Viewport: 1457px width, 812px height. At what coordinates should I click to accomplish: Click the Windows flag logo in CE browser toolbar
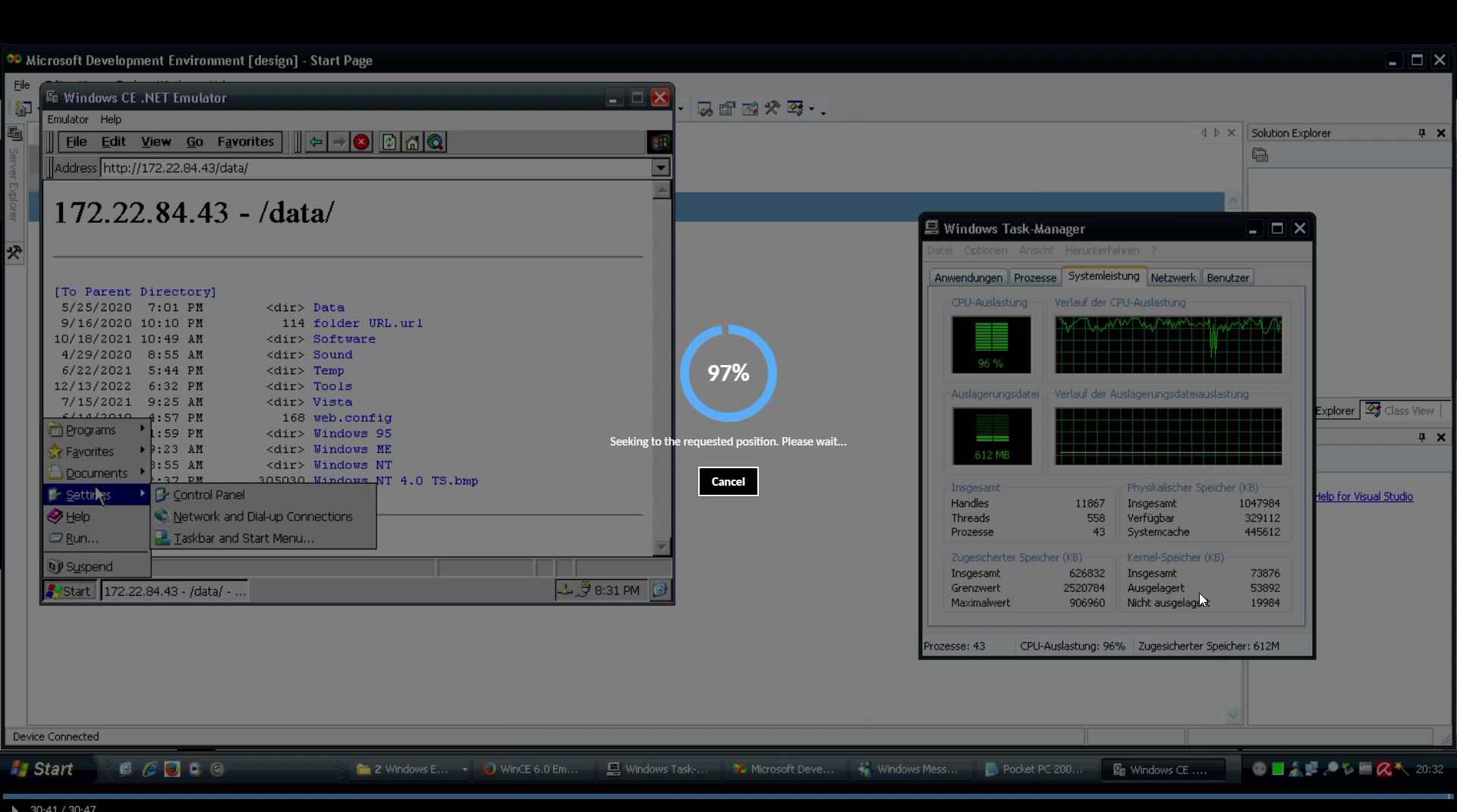[659, 142]
